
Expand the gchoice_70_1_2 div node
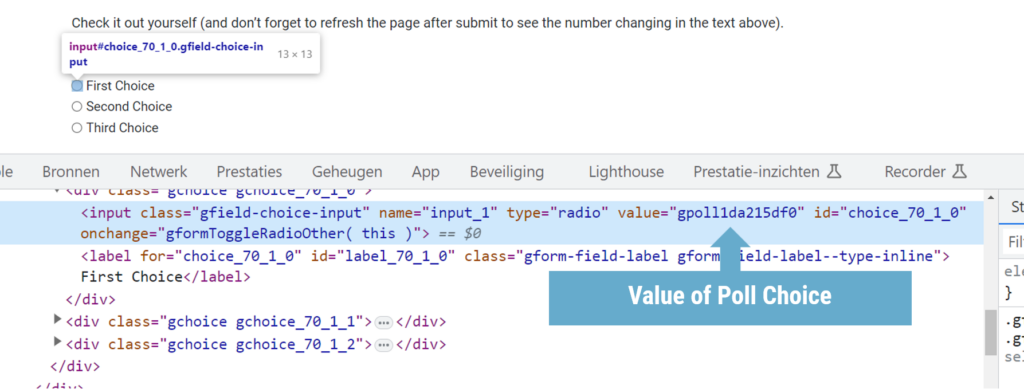[57, 342]
